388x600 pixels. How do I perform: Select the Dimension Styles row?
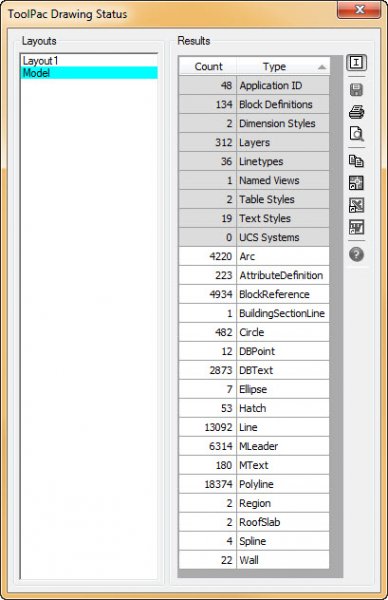tap(254, 124)
